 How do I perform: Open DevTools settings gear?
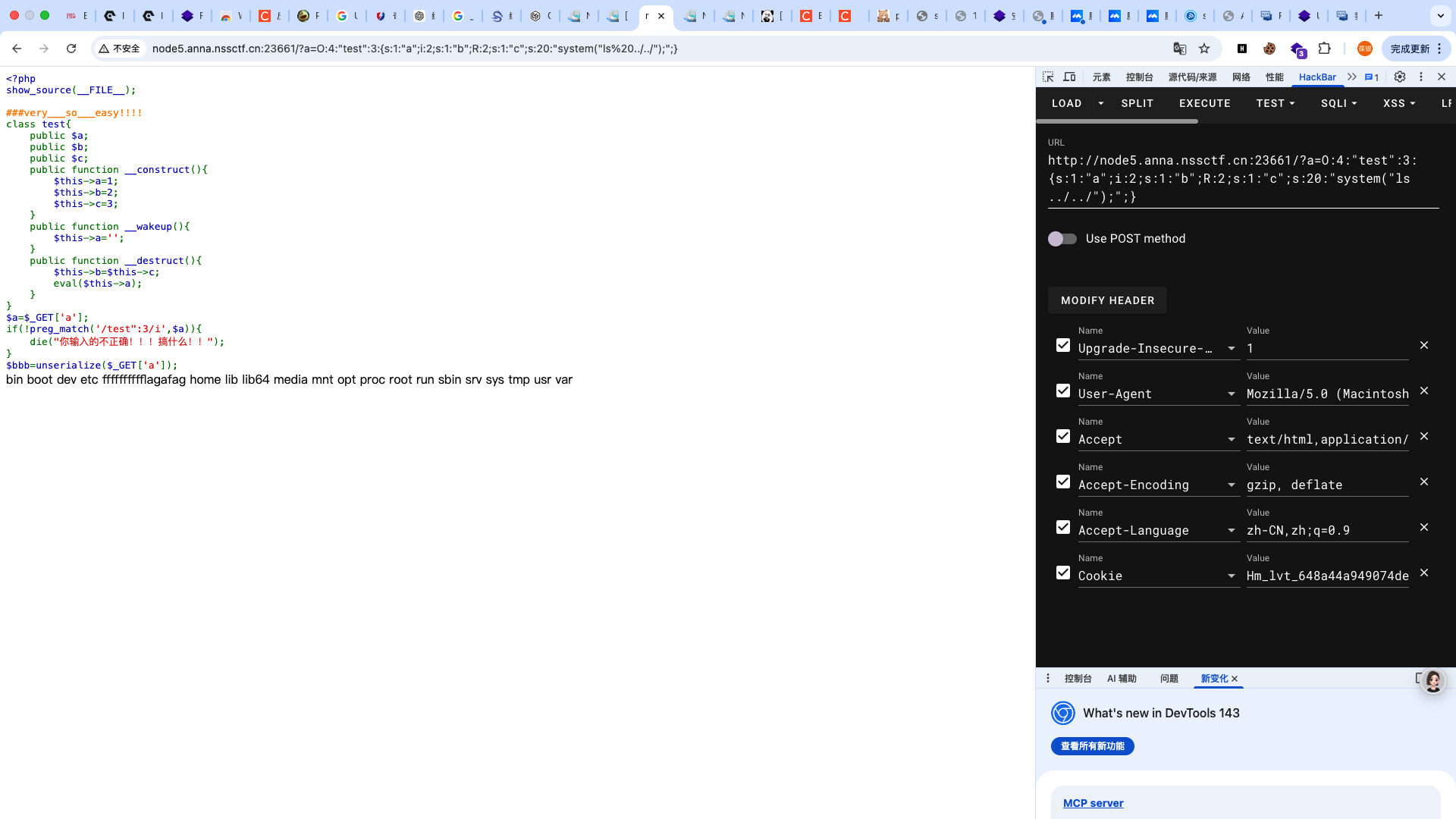click(1400, 77)
